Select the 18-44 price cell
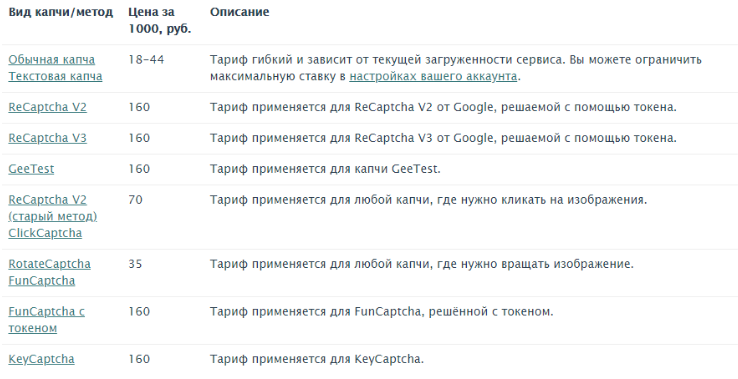Viewport: 738px width, 379px height. coord(146,60)
